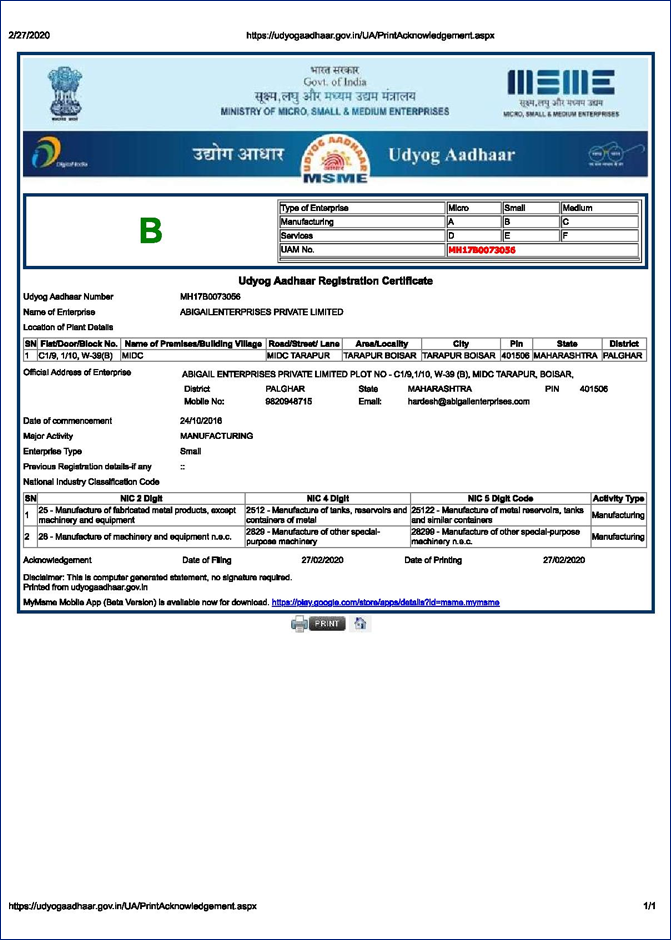Viewport: 671px width, 940px height.
Task: Click the spectacles logo in blue banner
Action: (x=617, y=155)
